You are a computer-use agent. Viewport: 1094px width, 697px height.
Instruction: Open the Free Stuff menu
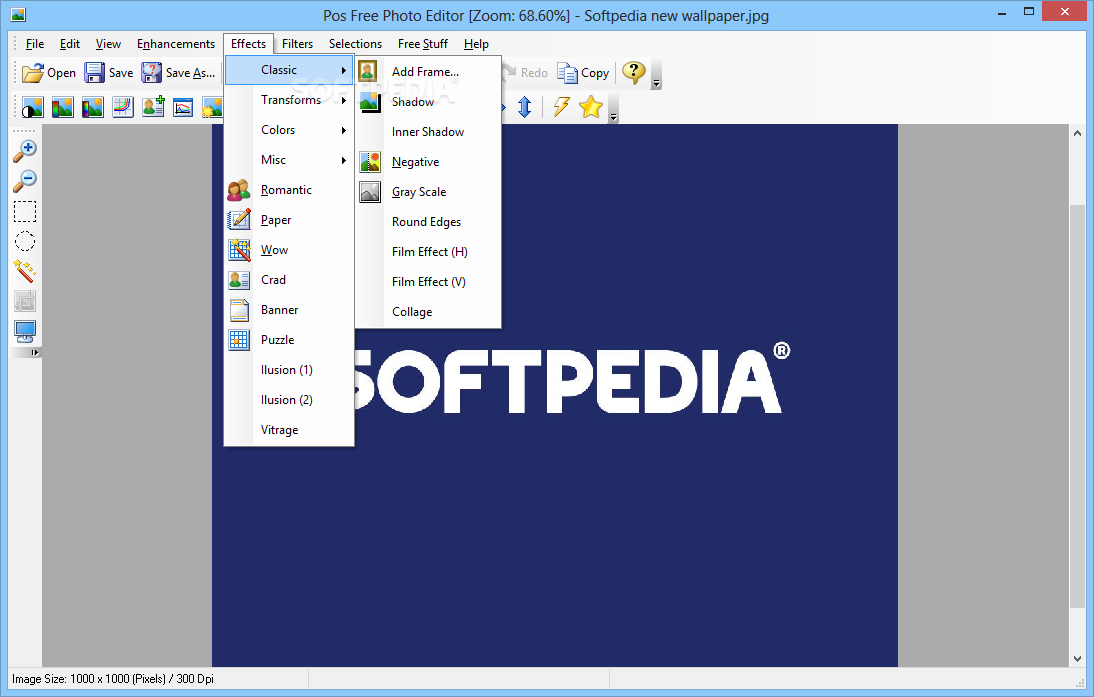coord(423,44)
